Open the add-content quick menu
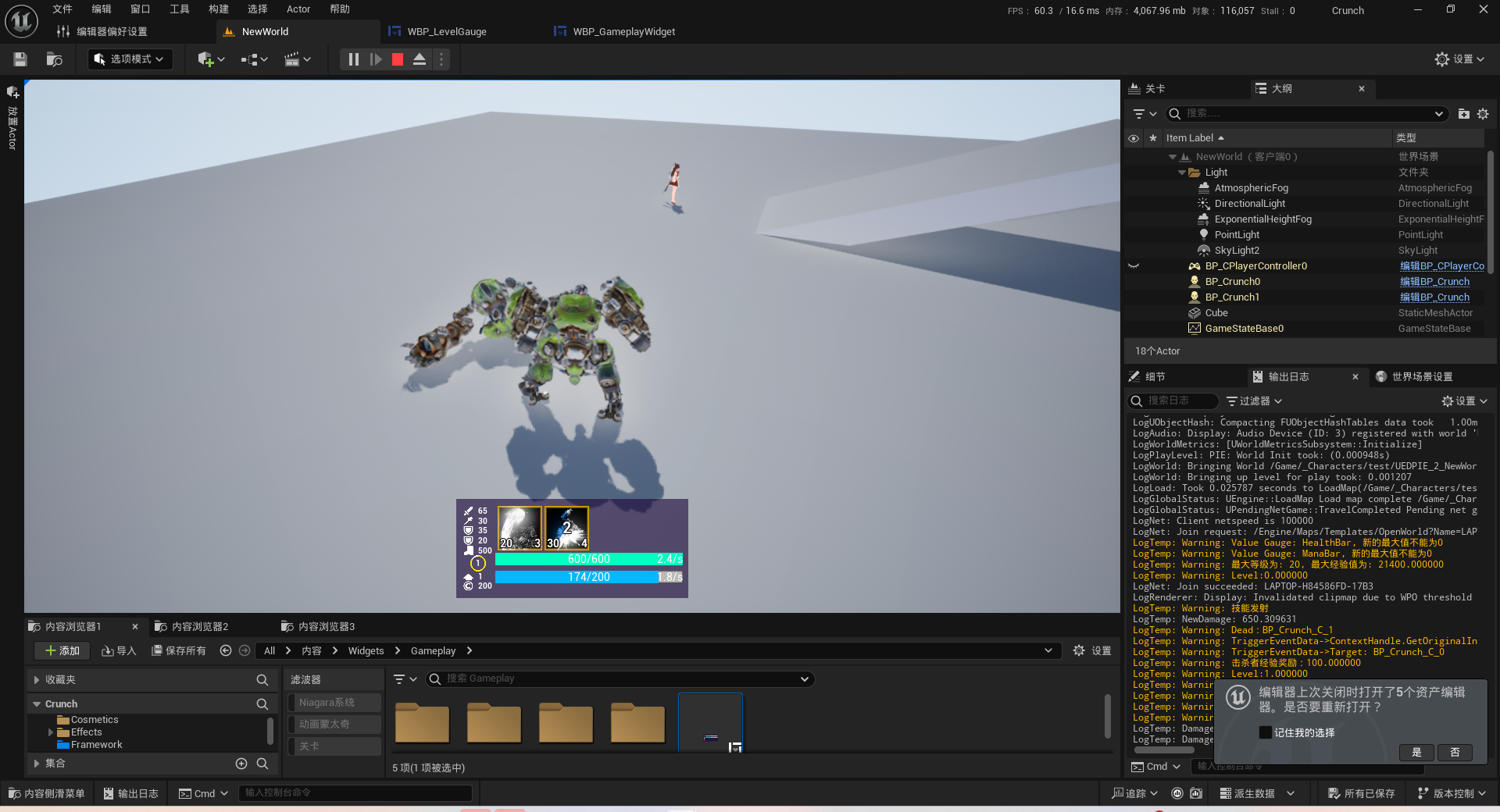Viewport: 1500px width, 812px height. (211, 59)
